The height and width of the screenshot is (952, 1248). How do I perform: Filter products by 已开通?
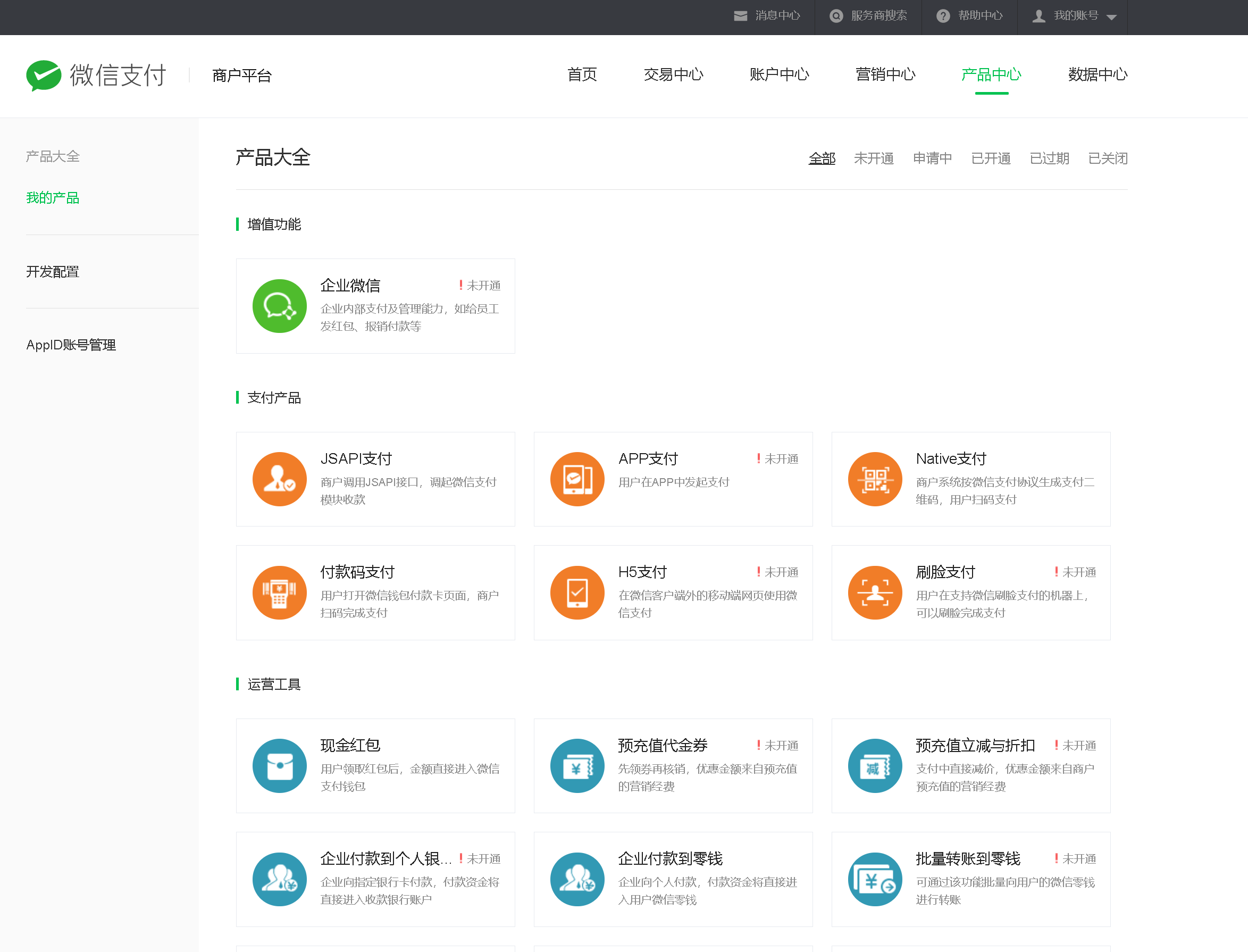pos(991,158)
